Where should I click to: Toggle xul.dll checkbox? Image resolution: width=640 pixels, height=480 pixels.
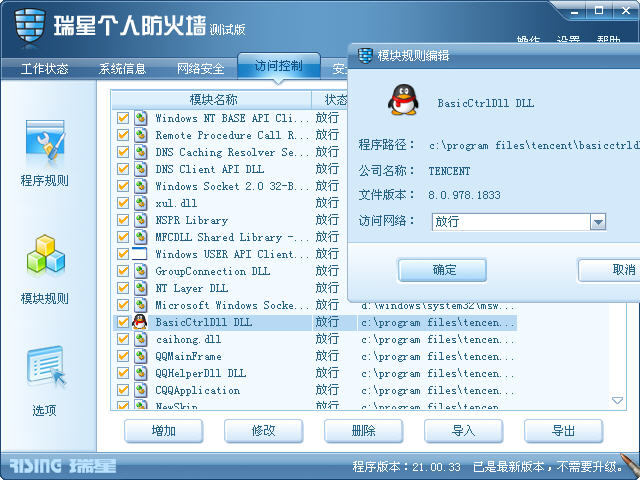pyautogui.click(x=123, y=203)
